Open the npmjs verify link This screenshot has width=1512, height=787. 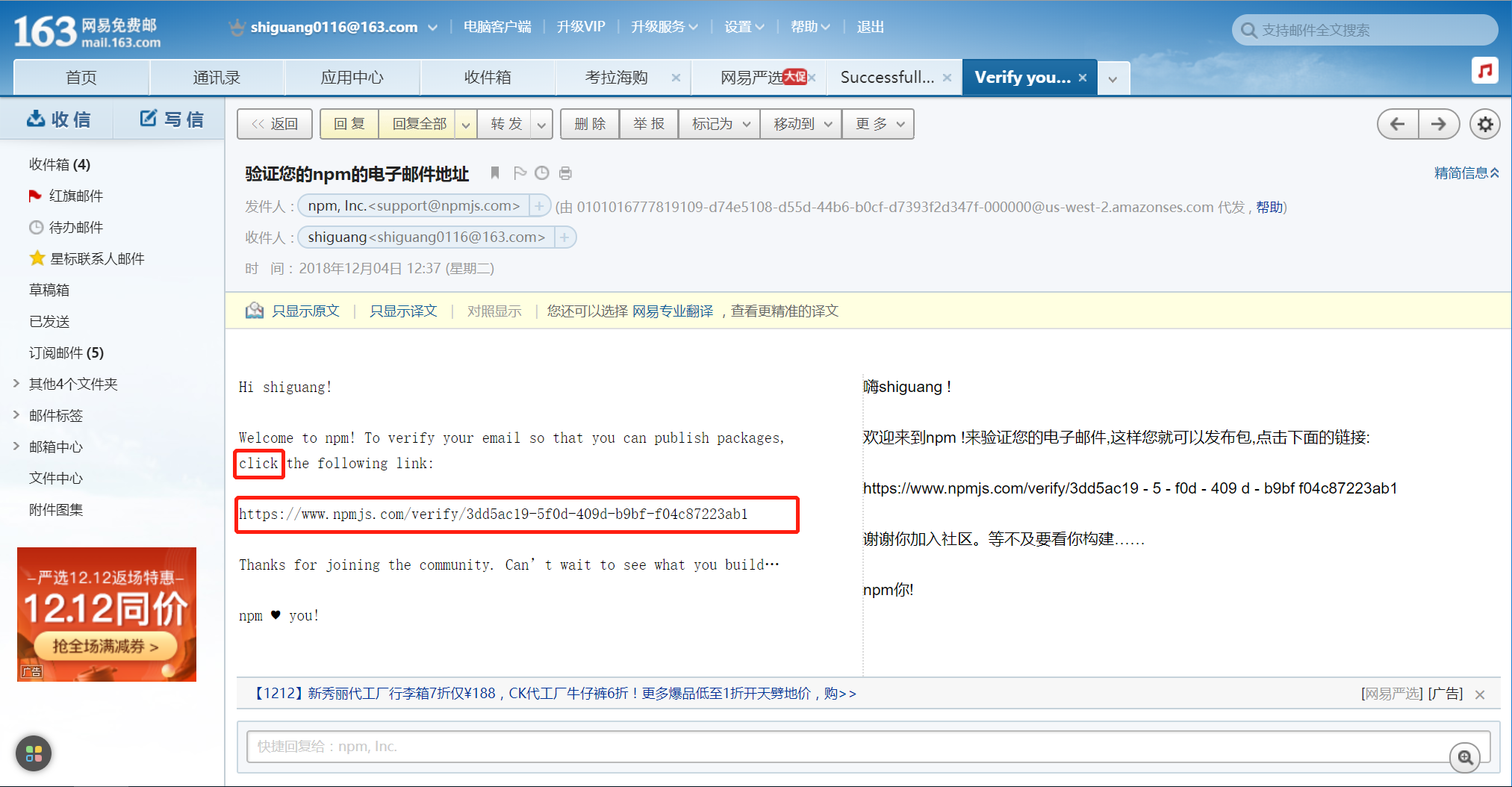point(494,514)
